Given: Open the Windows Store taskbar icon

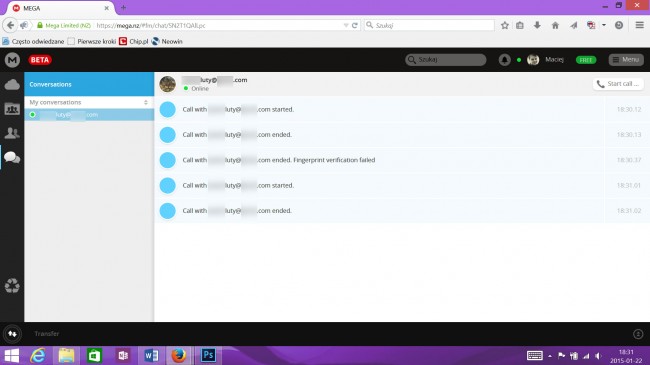Looking at the screenshot, I should [95, 355].
